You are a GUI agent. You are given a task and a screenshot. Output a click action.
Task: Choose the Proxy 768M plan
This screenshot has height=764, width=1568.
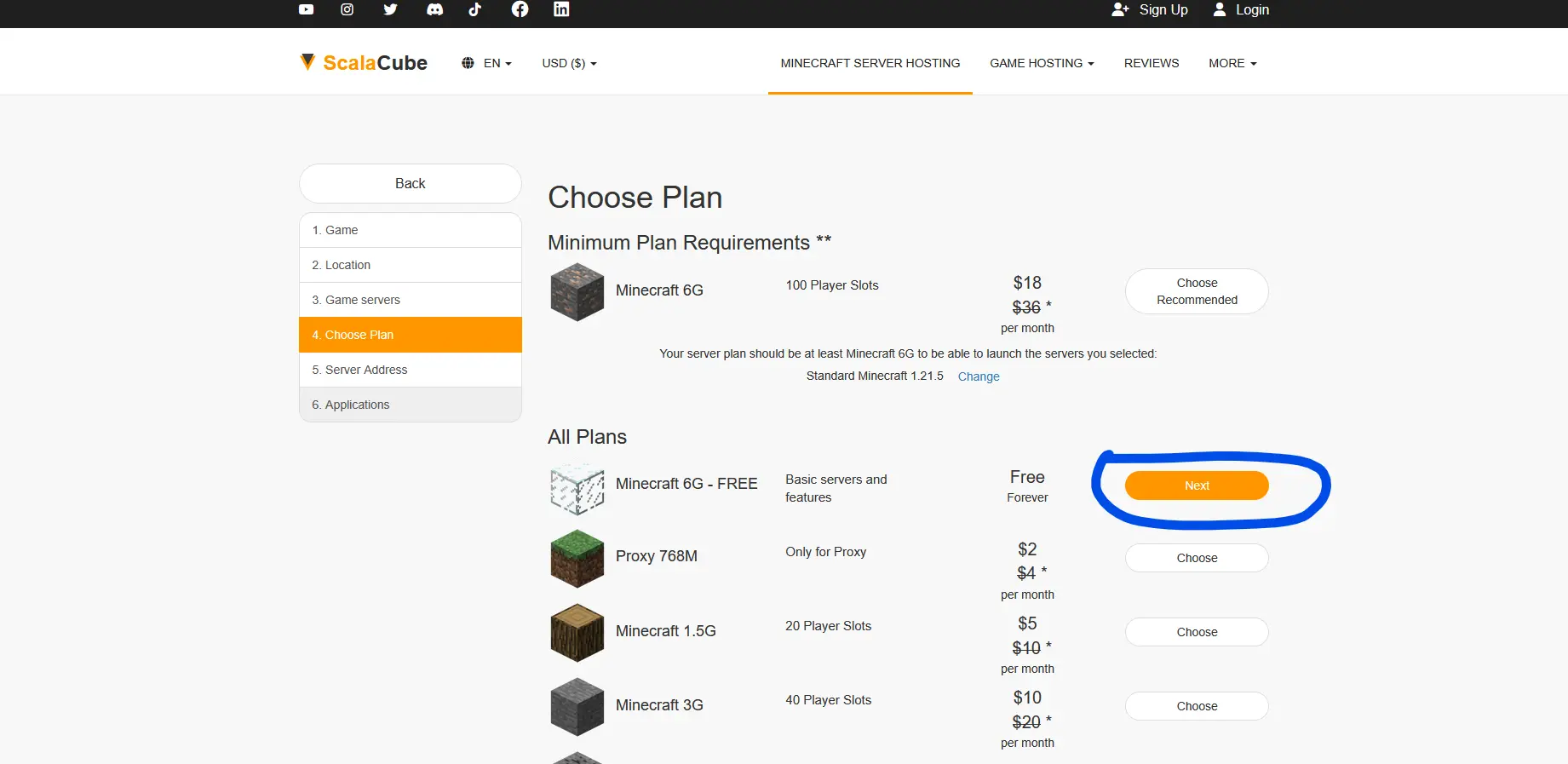pyautogui.click(x=1197, y=558)
